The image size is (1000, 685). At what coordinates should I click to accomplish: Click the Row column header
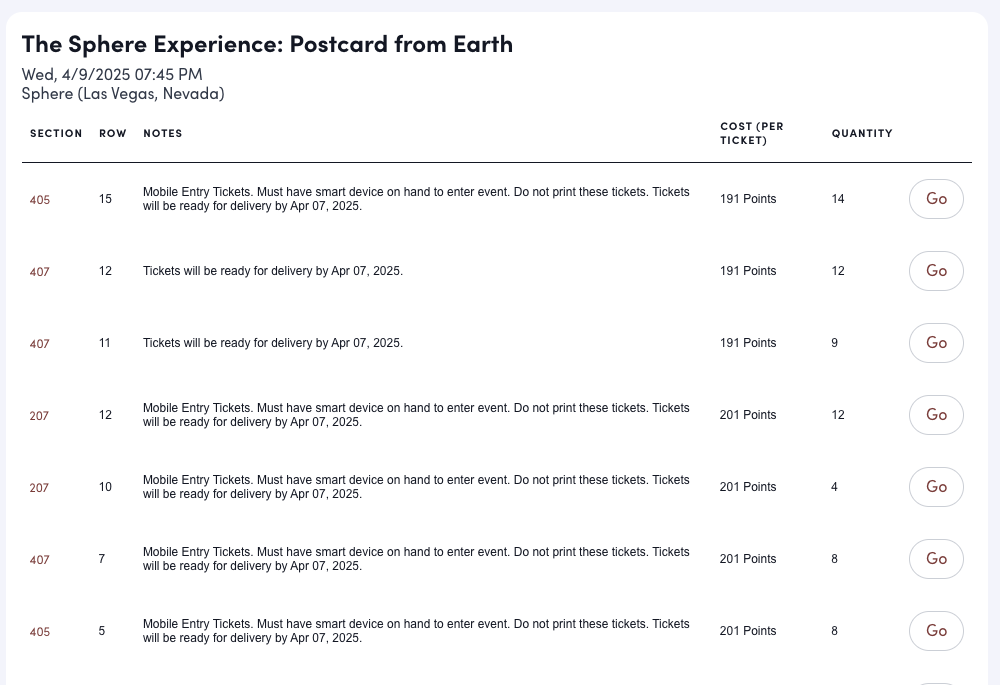click(113, 133)
